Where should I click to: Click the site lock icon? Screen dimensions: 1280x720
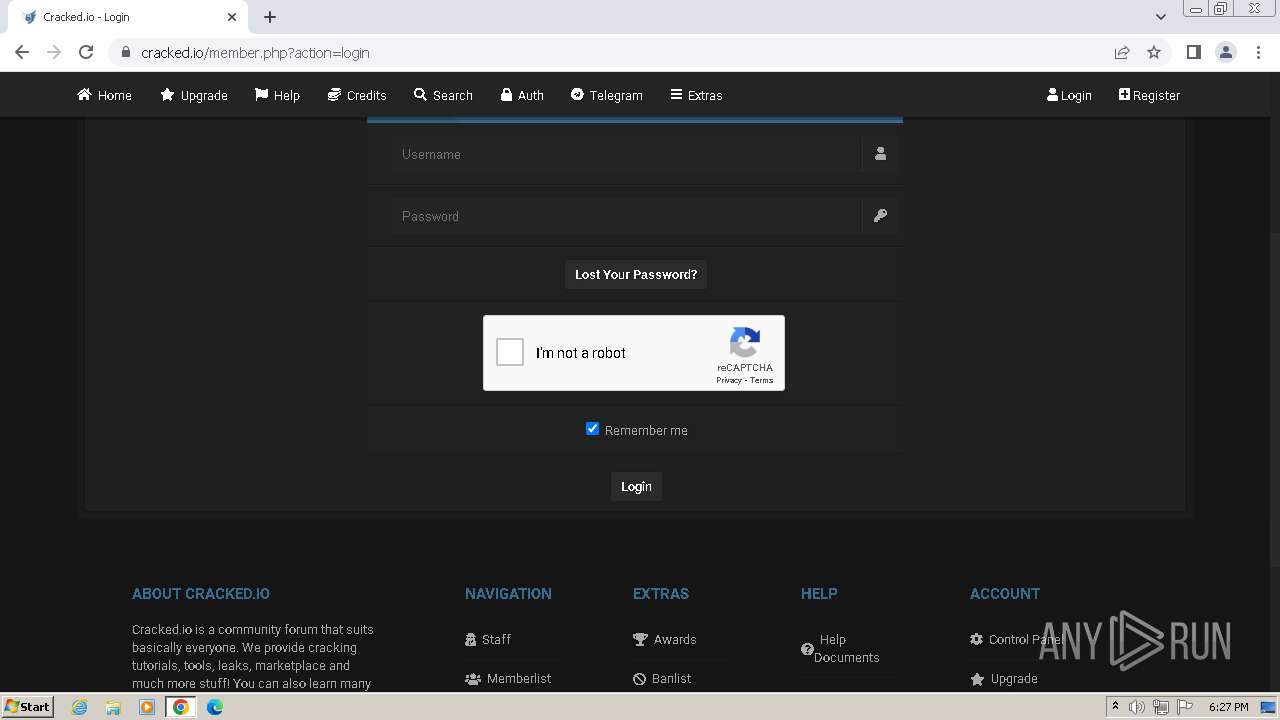point(125,53)
